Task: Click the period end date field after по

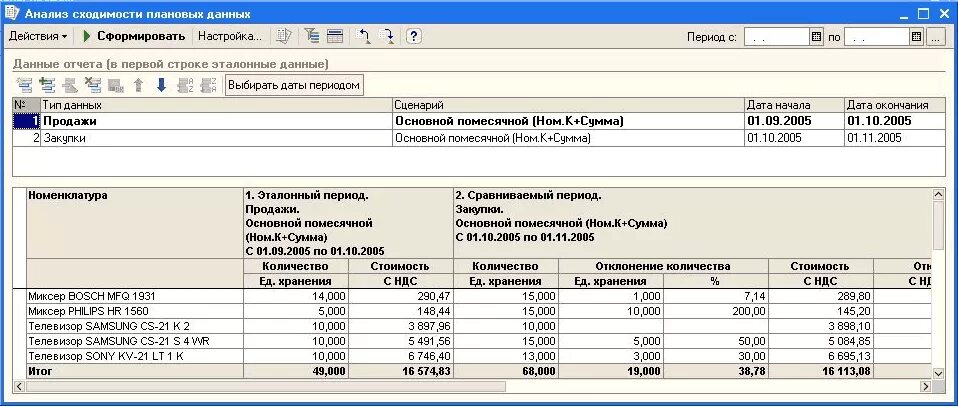Action: tap(877, 37)
